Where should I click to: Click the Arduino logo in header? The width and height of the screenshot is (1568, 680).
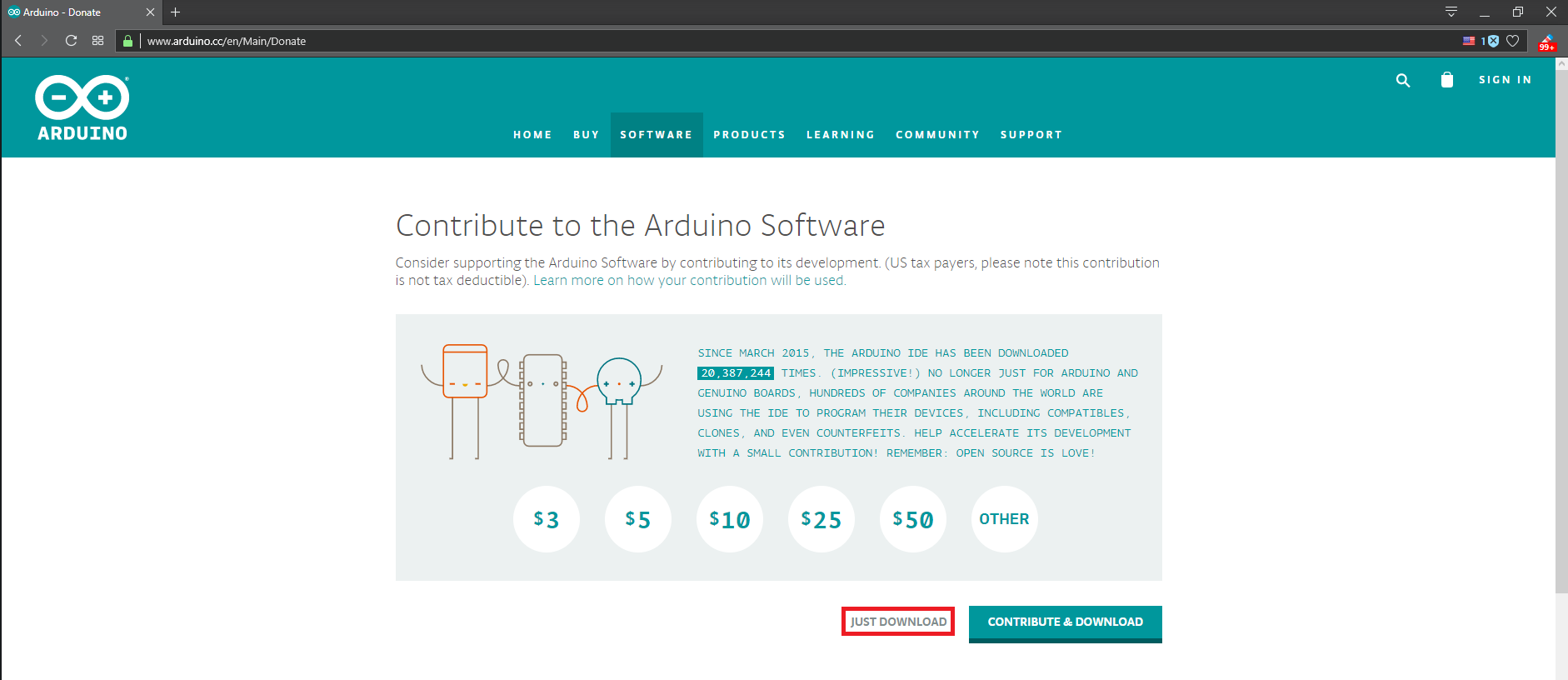tap(82, 108)
